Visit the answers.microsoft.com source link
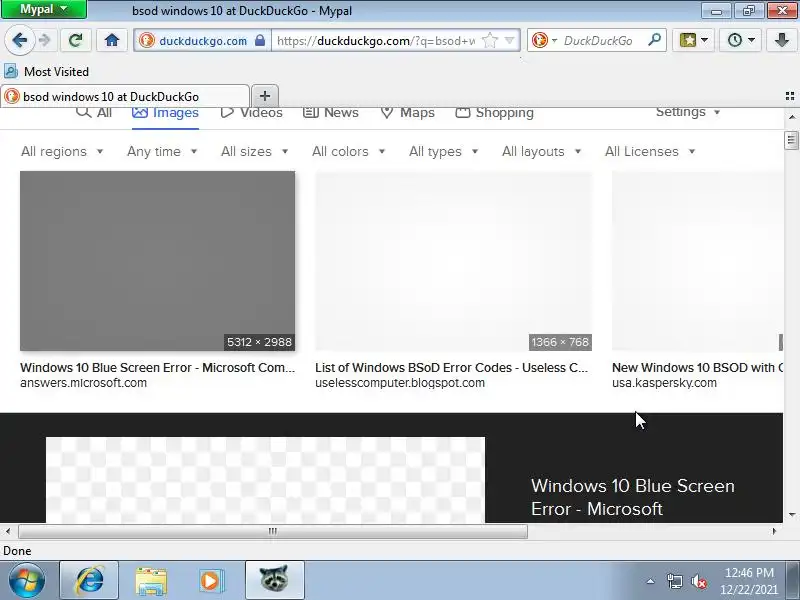800x600 pixels. click(83, 383)
